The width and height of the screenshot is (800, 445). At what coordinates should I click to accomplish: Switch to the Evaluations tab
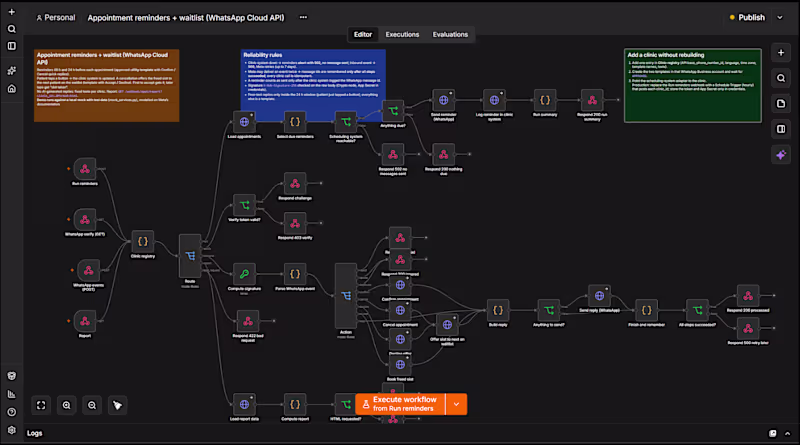(x=450, y=34)
